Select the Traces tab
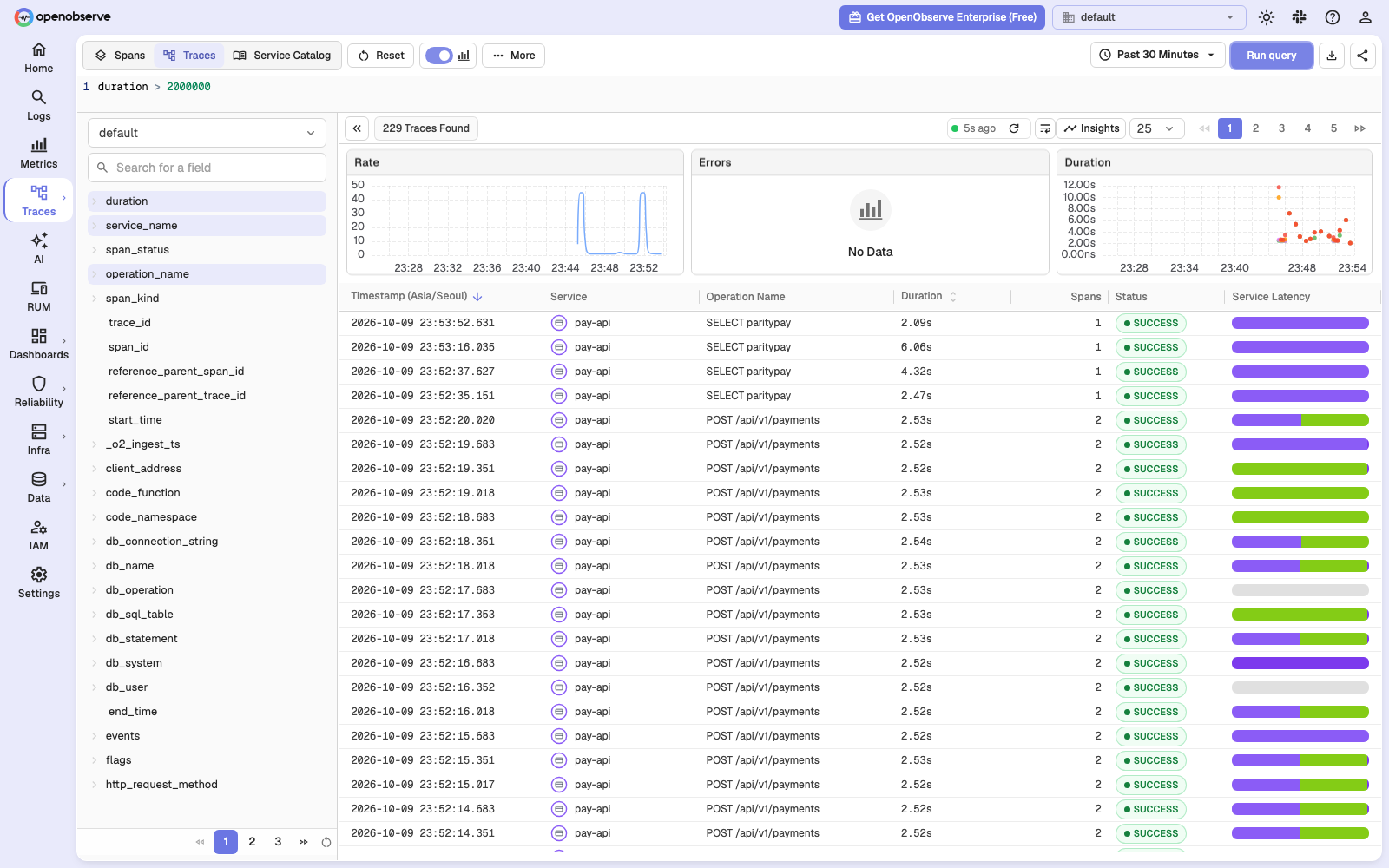1389x868 pixels. click(189, 56)
